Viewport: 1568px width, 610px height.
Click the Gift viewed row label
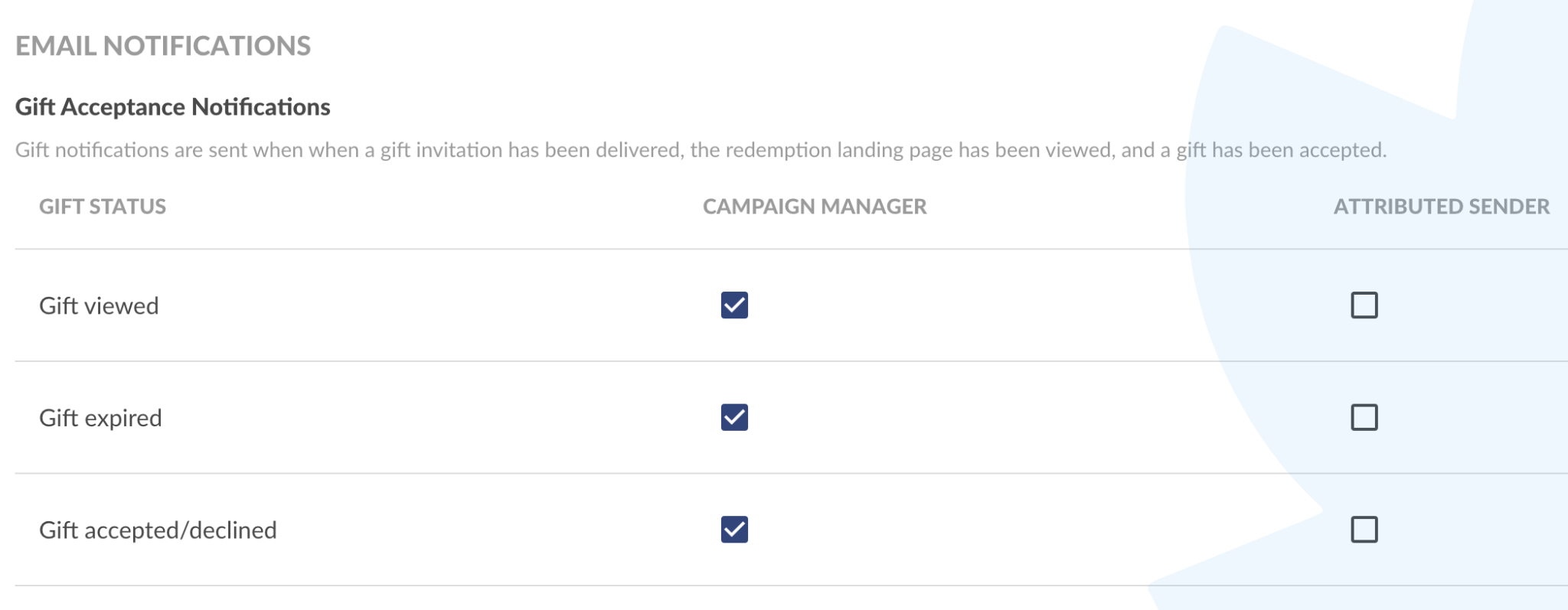tap(99, 306)
